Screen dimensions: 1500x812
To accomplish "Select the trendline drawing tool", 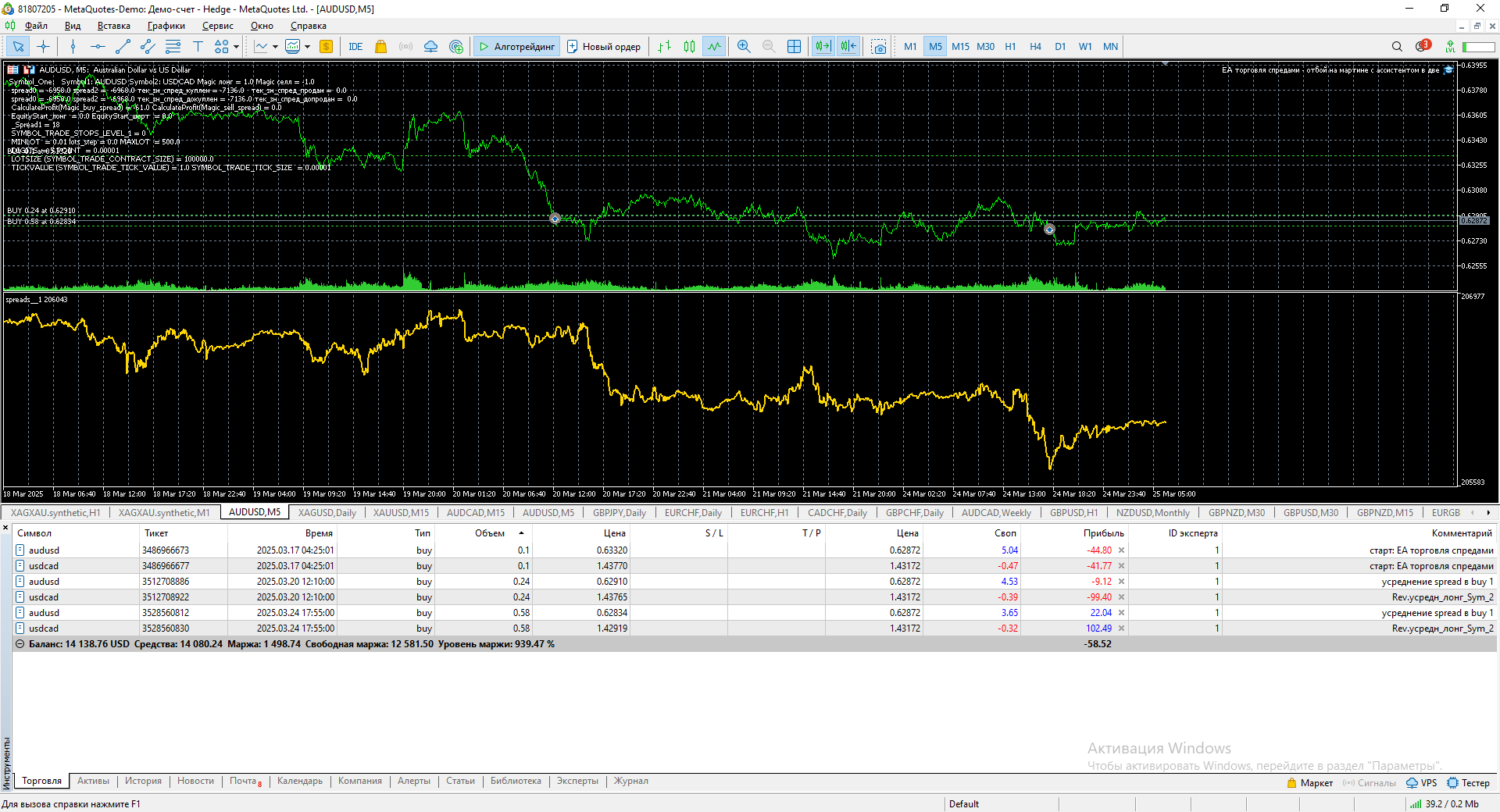I will coord(123,47).
